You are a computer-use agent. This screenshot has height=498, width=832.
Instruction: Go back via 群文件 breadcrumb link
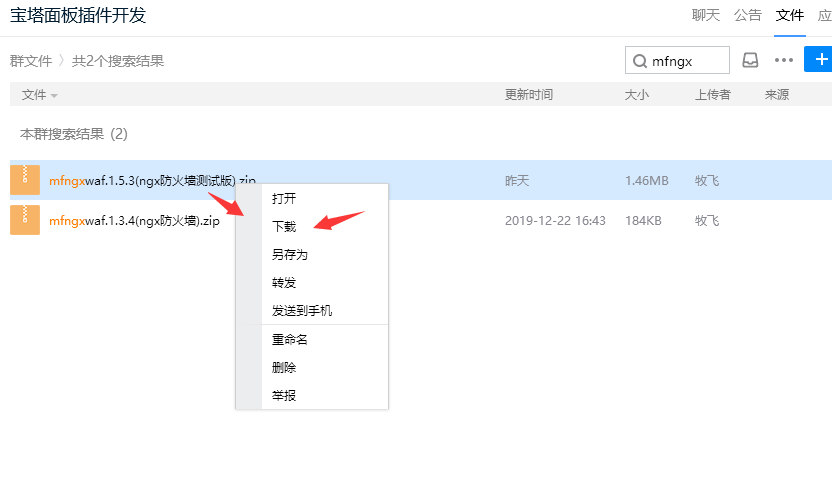pyautogui.click(x=31, y=61)
